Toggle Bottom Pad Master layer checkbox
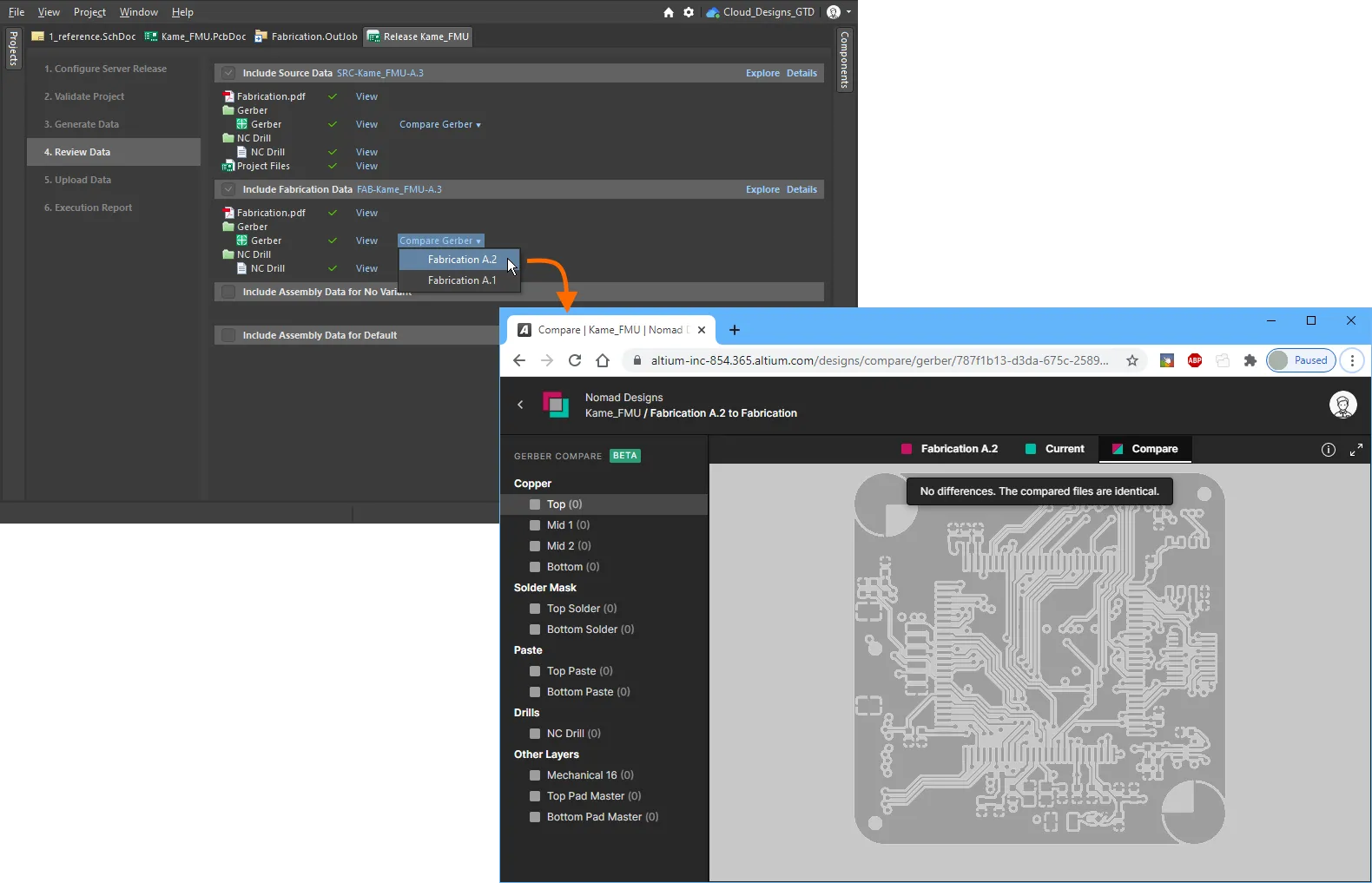This screenshot has width=1372, height=883. coord(535,817)
